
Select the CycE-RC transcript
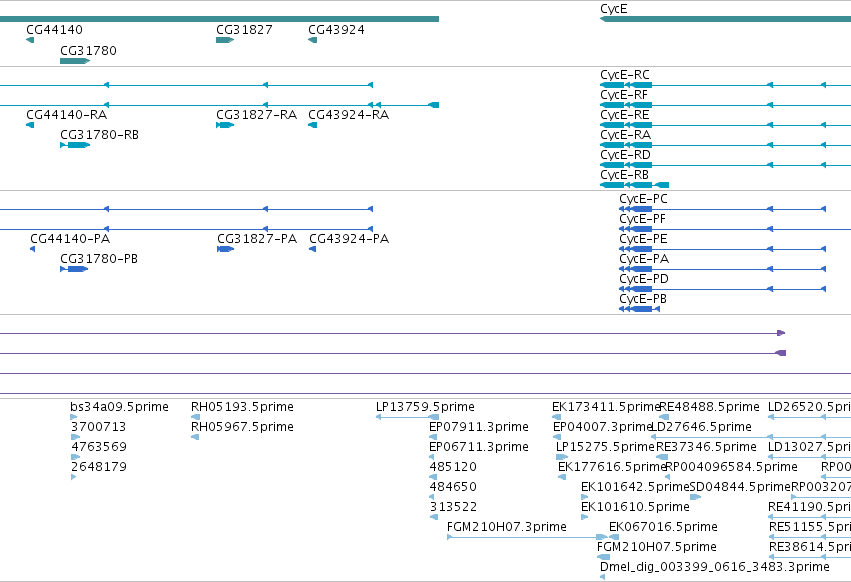(725, 85)
